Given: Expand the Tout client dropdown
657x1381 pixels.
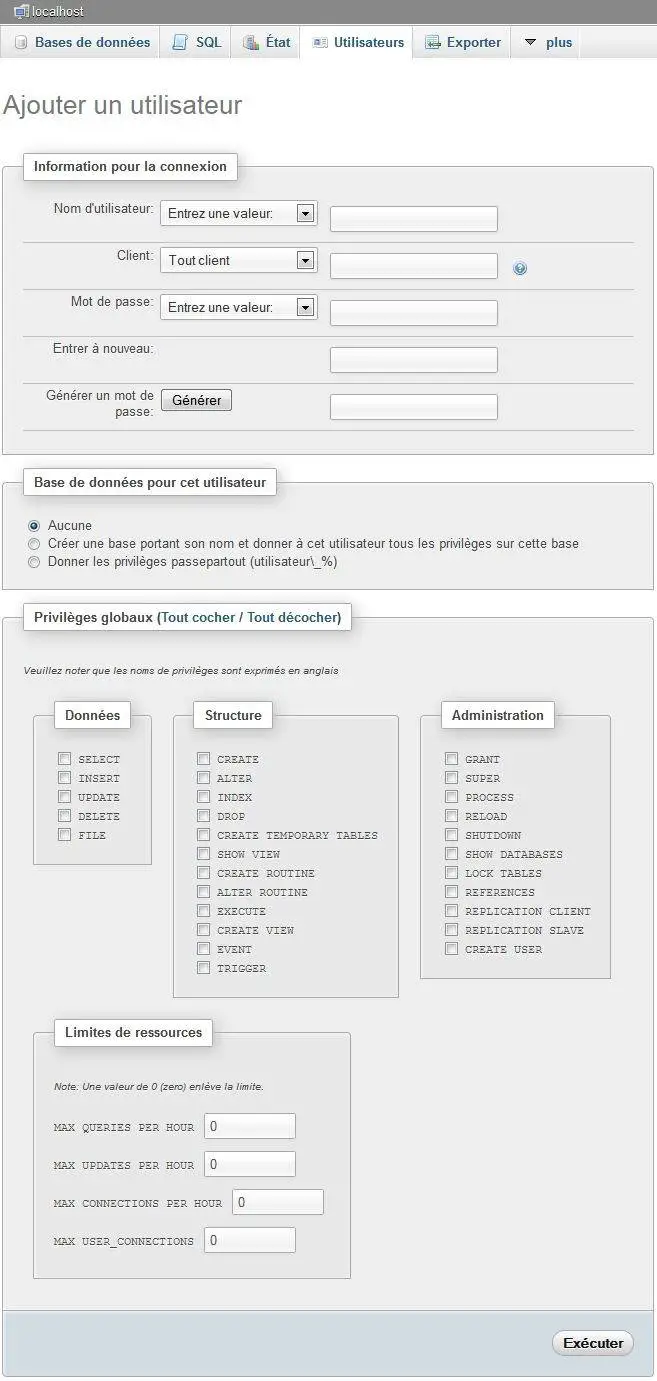Looking at the screenshot, I should [239, 260].
